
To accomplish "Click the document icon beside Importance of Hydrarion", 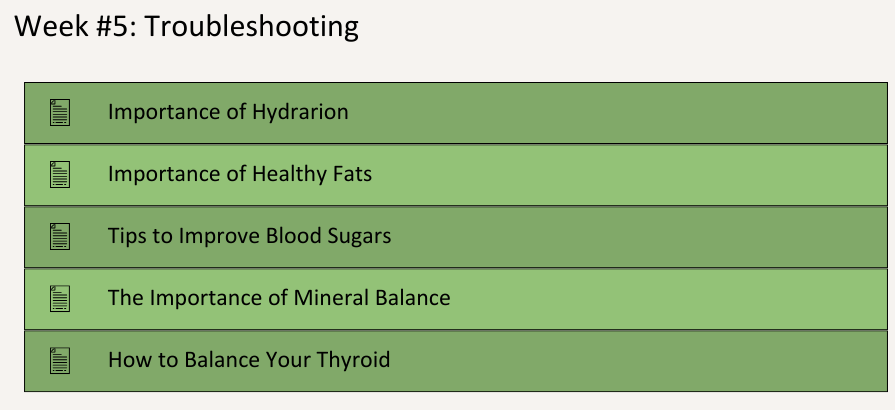I will tap(60, 112).
